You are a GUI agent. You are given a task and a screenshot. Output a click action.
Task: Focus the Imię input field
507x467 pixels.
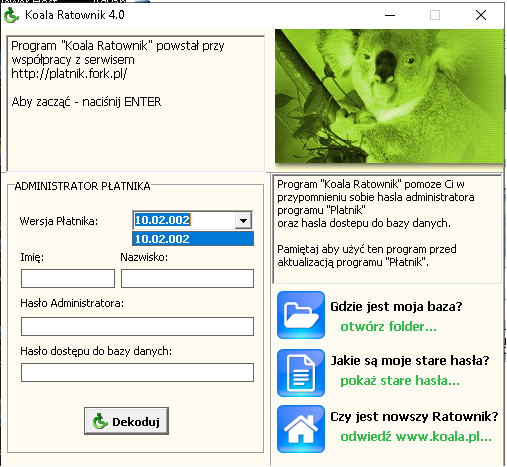point(68,279)
